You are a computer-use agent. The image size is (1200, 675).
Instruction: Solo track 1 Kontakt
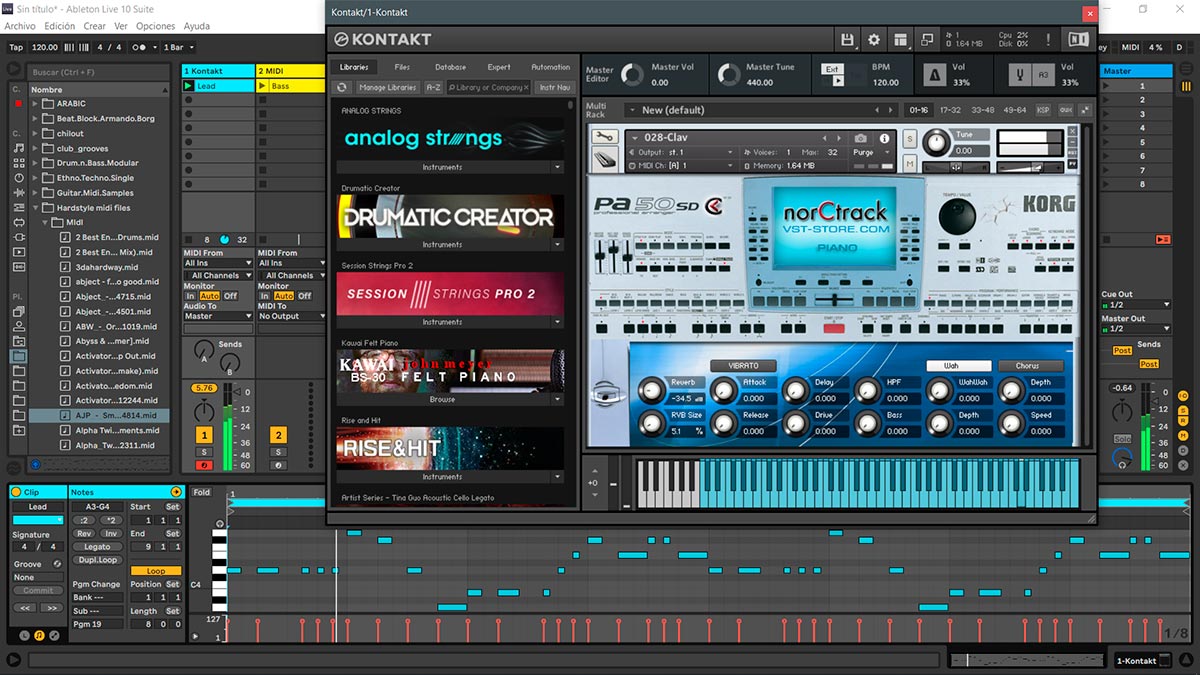pyautogui.click(x=204, y=453)
